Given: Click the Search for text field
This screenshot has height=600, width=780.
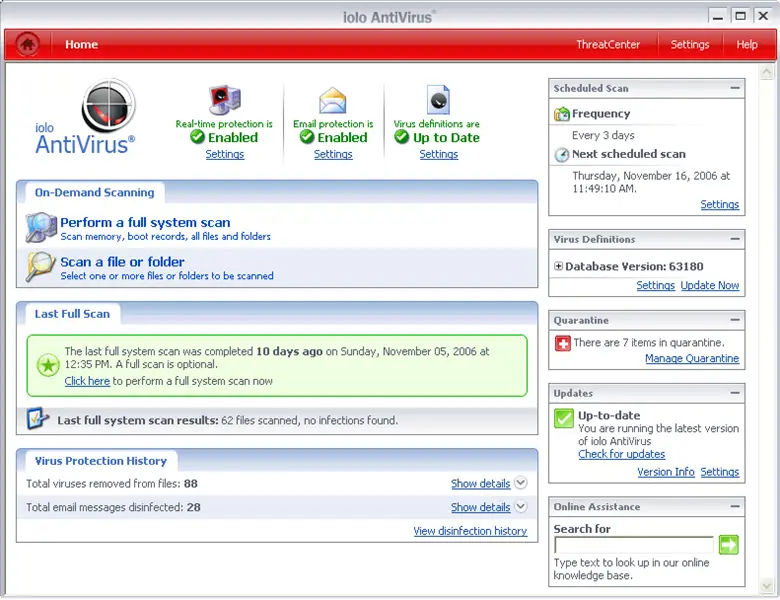Looking at the screenshot, I should click(634, 545).
